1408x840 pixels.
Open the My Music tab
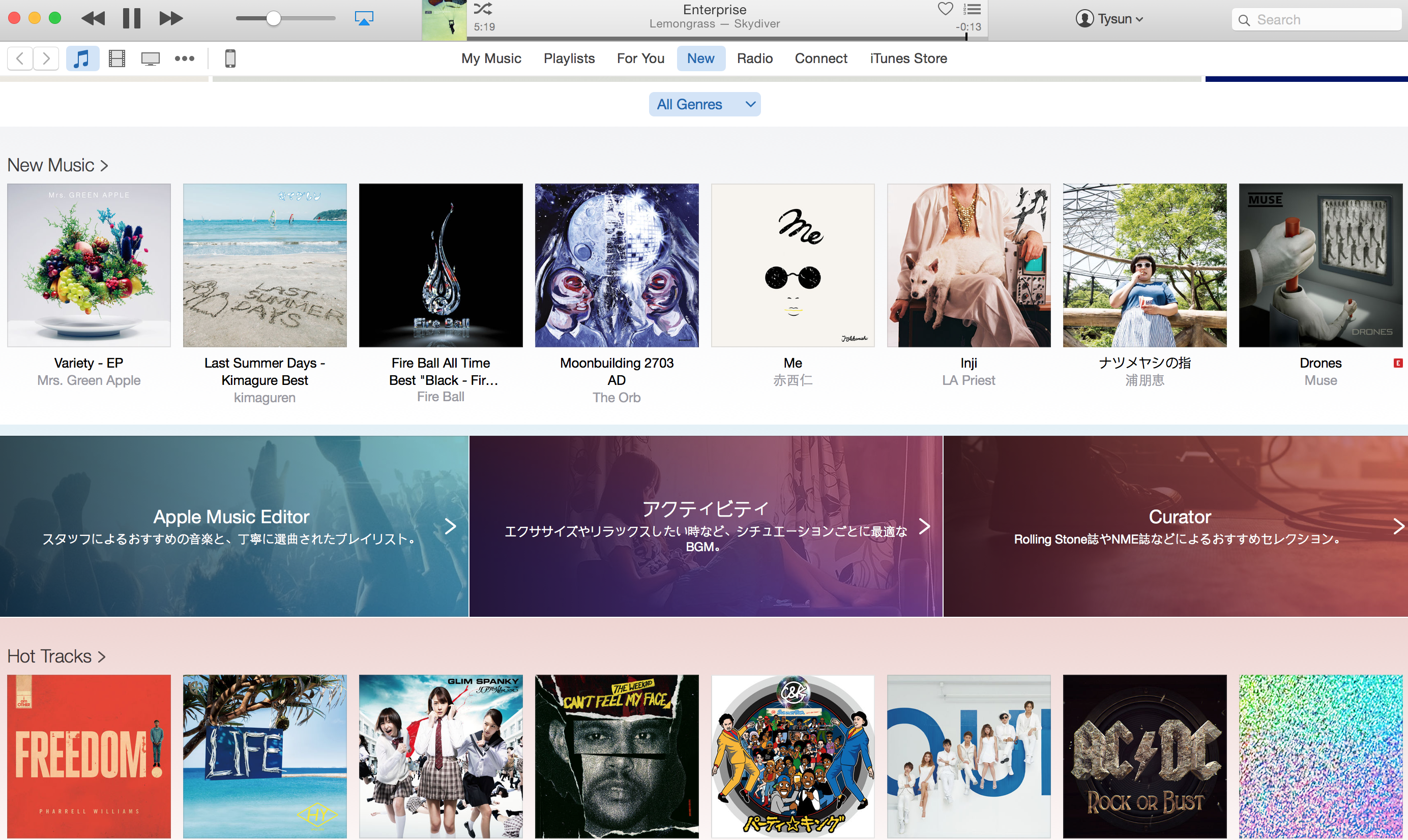point(491,58)
